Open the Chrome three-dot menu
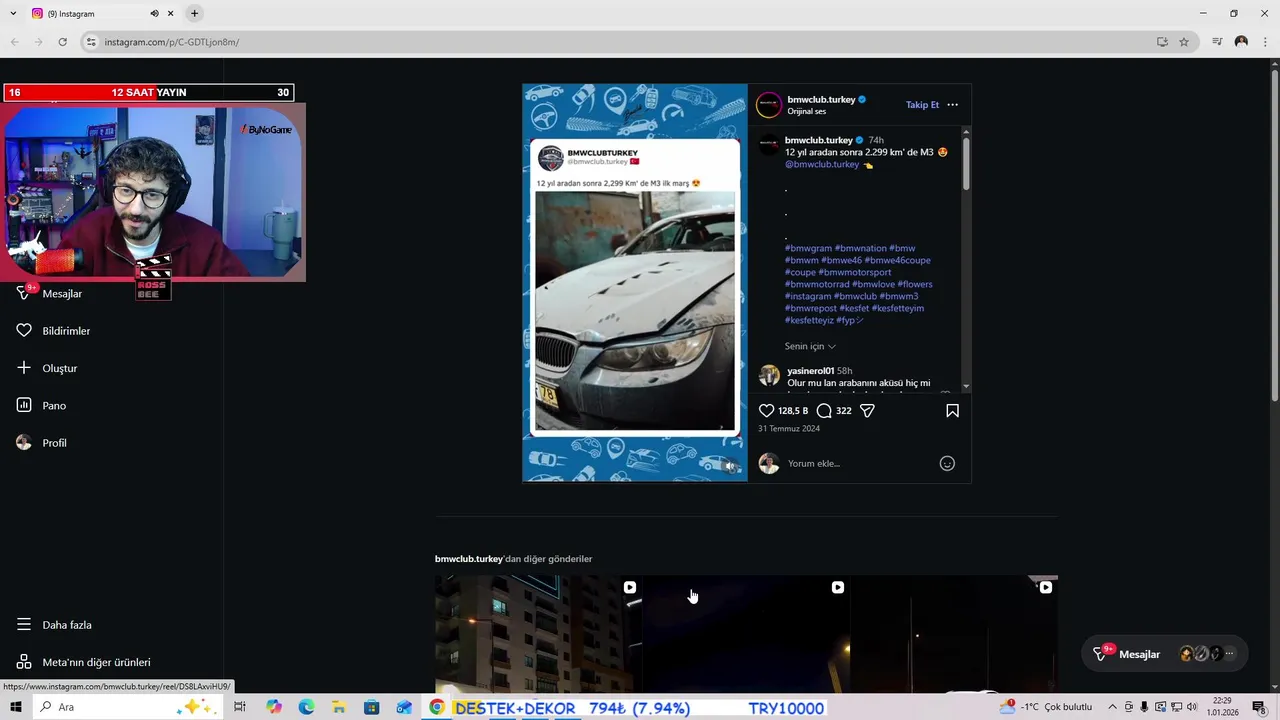Screen dimensions: 1280x720 coord(1265,42)
